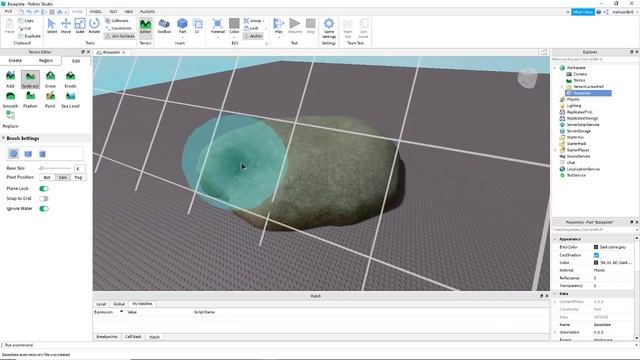Click the Play test button
Screen dimensions: 640x360
pos(278,27)
